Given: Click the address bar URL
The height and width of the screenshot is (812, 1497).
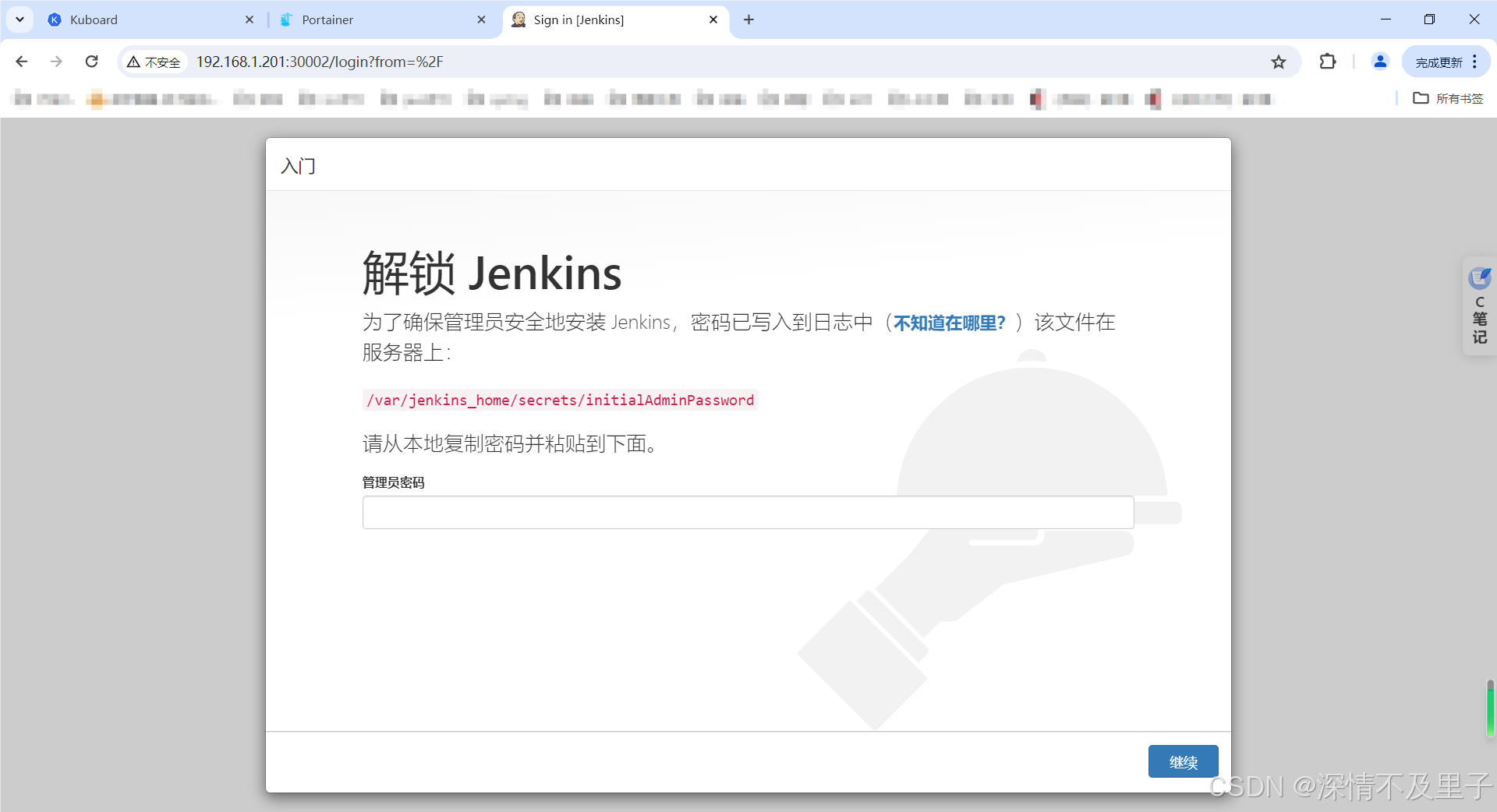Looking at the screenshot, I should (x=320, y=62).
